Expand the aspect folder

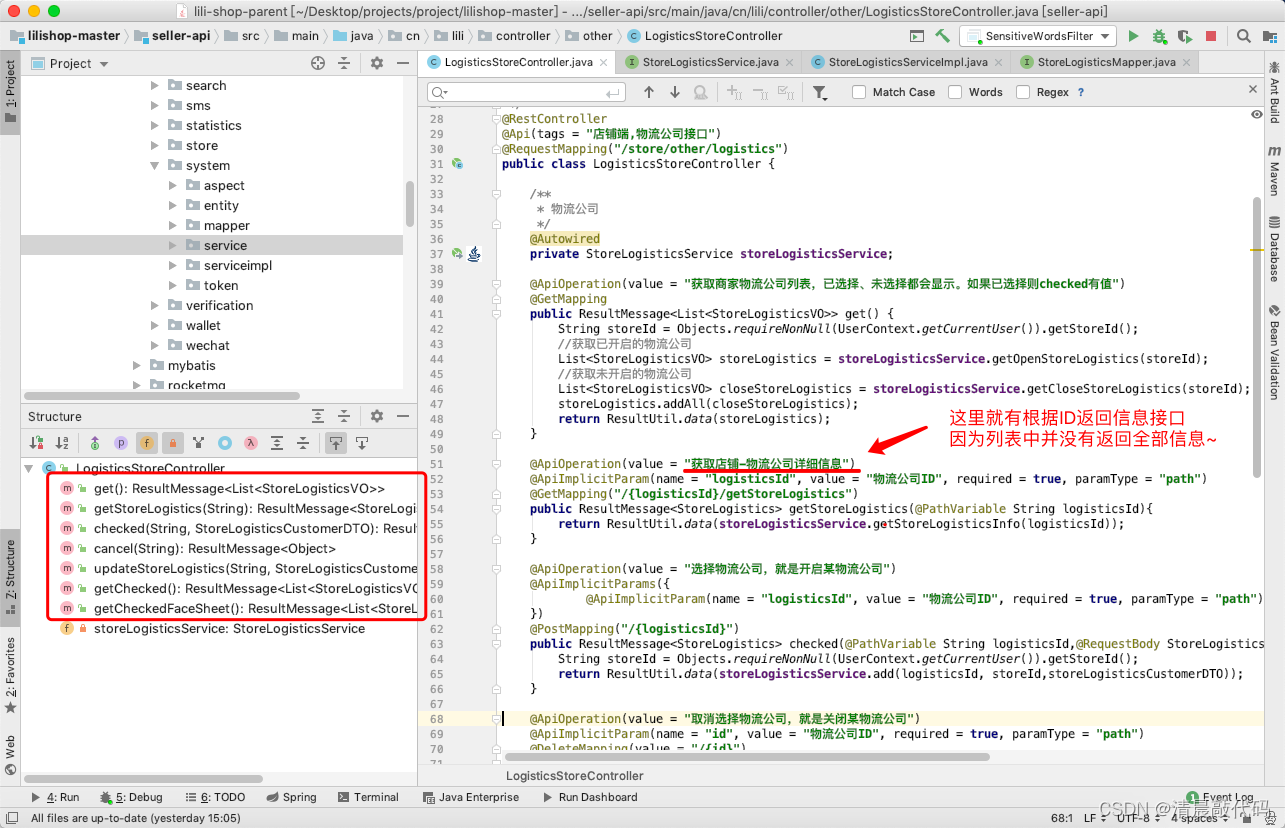pos(173,186)
